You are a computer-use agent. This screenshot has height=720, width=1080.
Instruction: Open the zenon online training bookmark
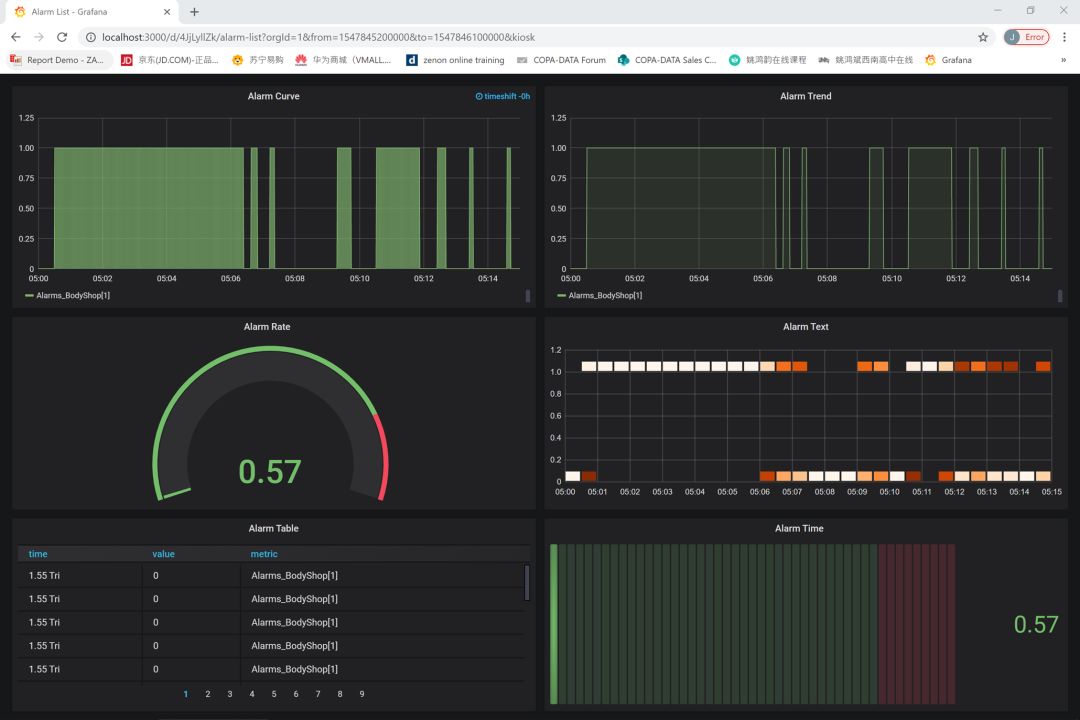[x=455, y=60]
